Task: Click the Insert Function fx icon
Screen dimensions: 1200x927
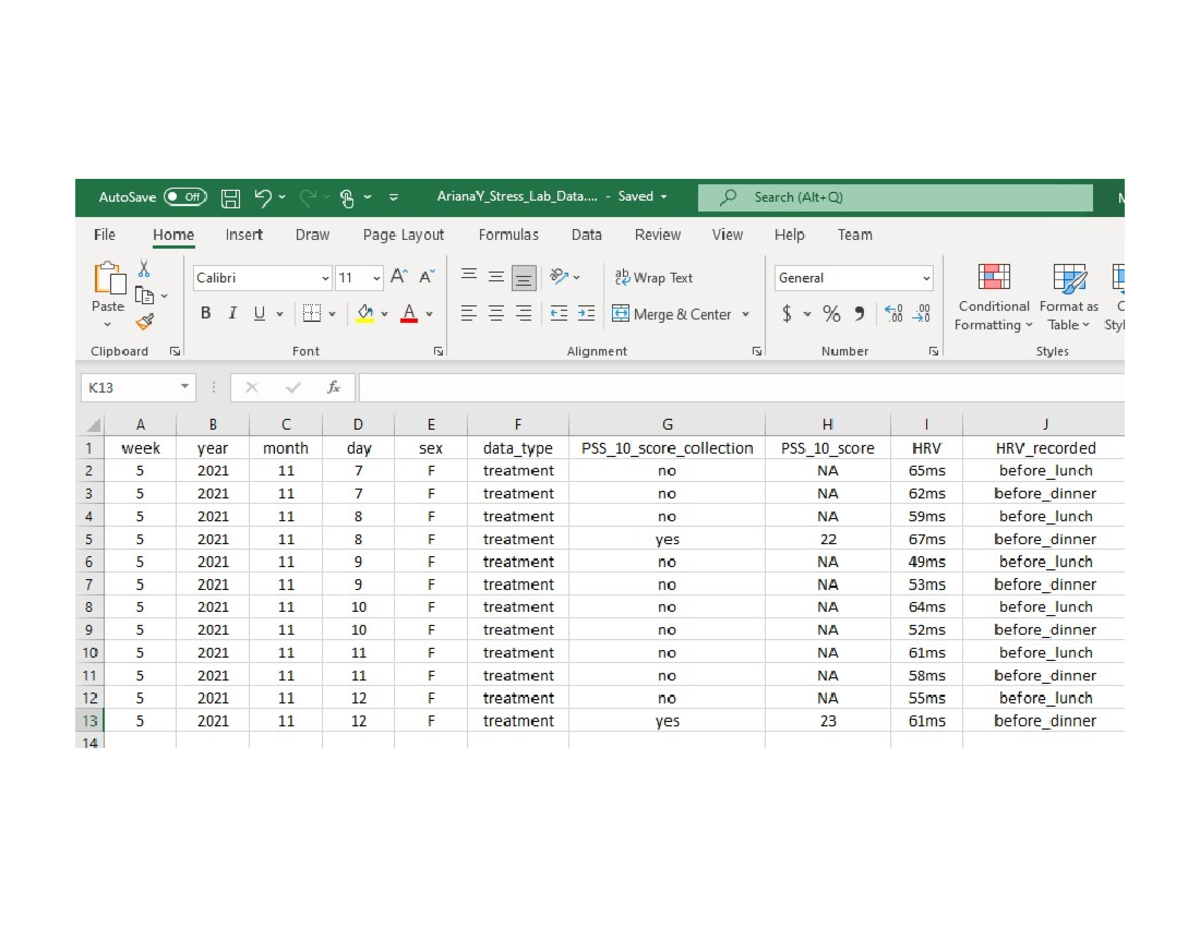Action: coord(333,388)
